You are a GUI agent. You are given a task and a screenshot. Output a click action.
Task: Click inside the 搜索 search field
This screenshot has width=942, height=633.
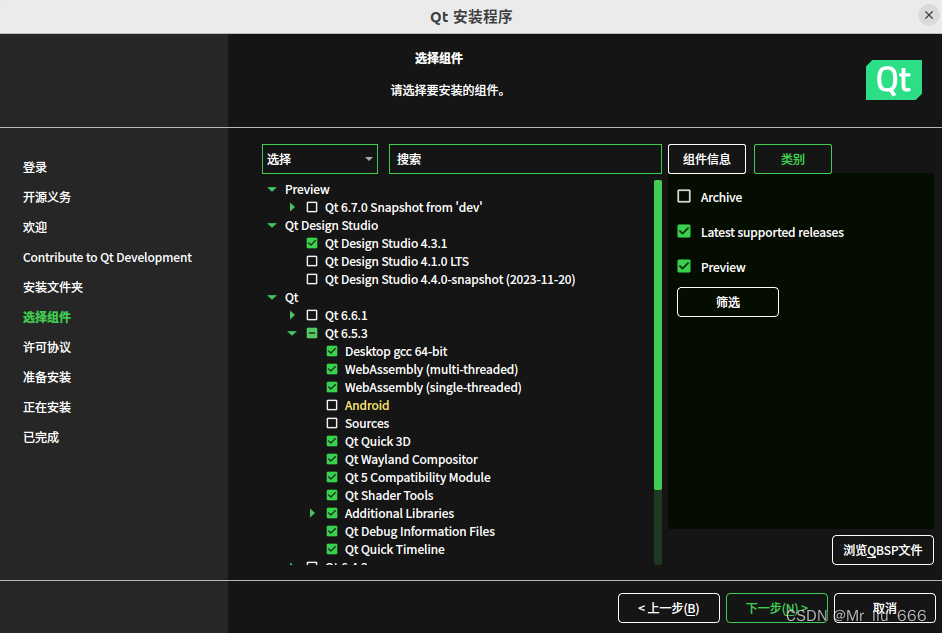[x=525, y=158]
